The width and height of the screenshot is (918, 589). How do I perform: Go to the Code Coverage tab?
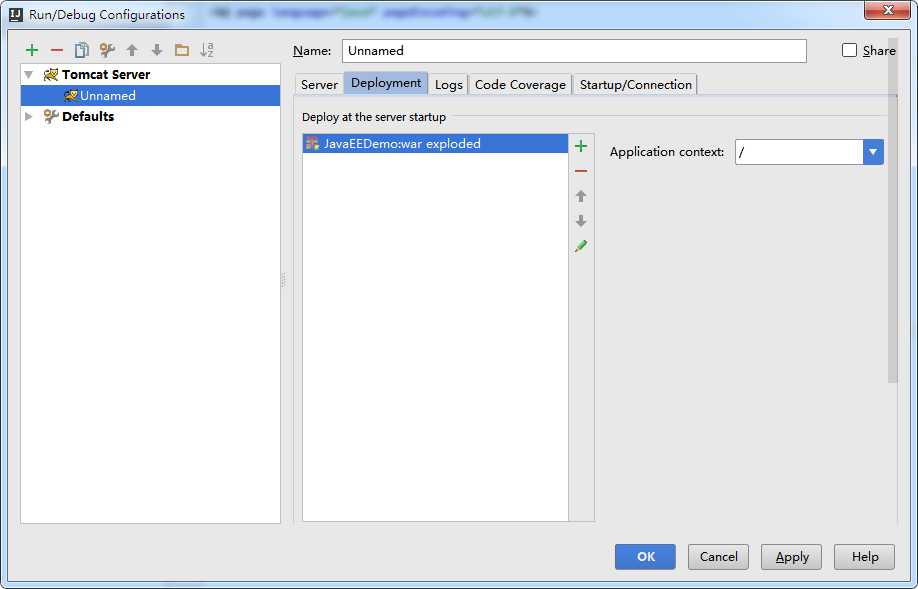(520, 84)
